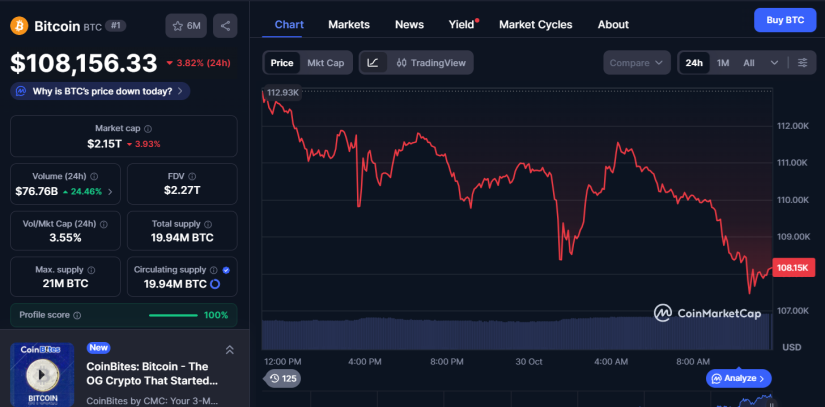Screen dimensions: 825x407
Task: Open the News tab
Action: [409, 24]
